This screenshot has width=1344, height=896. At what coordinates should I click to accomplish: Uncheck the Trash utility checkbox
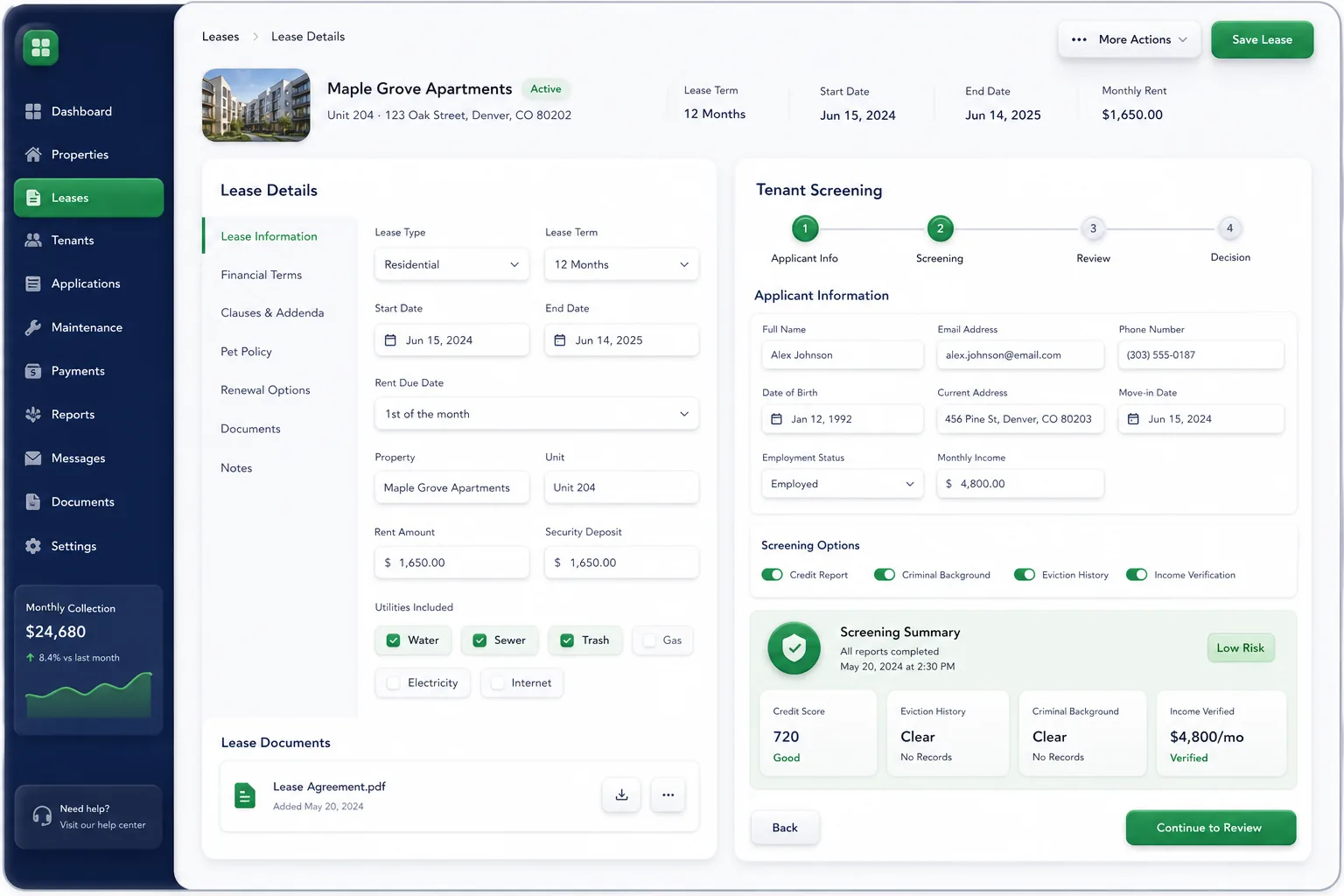(567, 640)
